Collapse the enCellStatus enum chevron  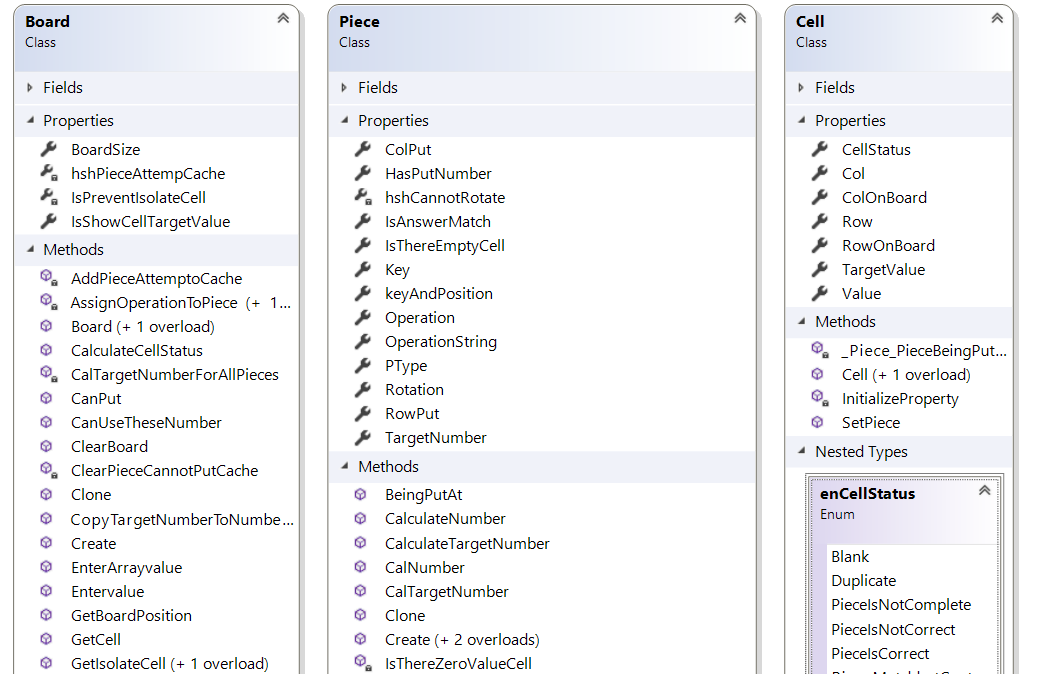point(984,491)
